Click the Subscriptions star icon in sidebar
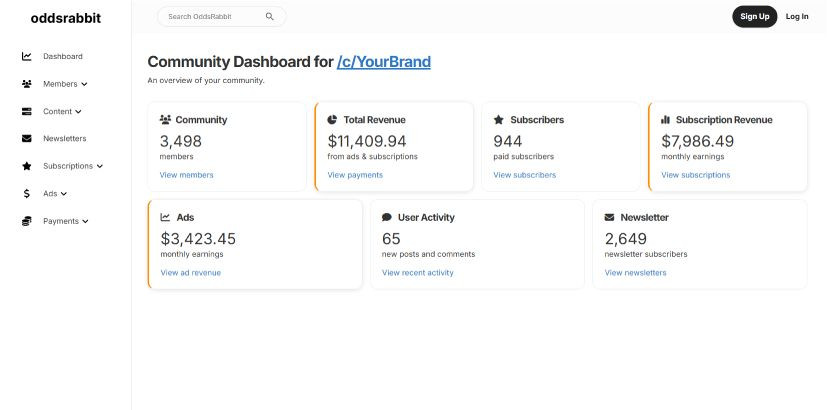The image size is (827, 410). (x=27, y=166)
